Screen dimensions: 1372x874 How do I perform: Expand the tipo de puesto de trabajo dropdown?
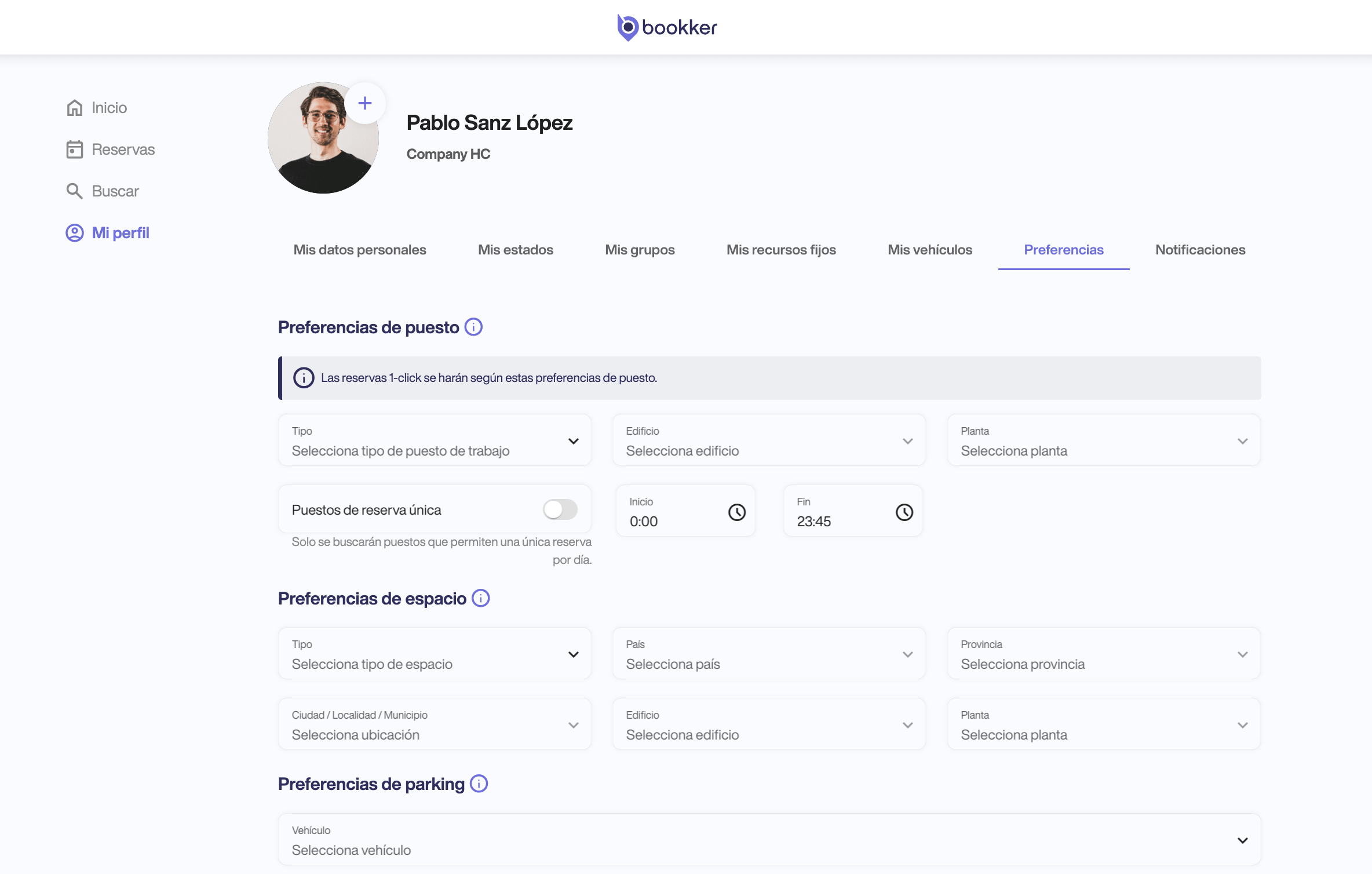pyautogui.click(x=435, y=440)
